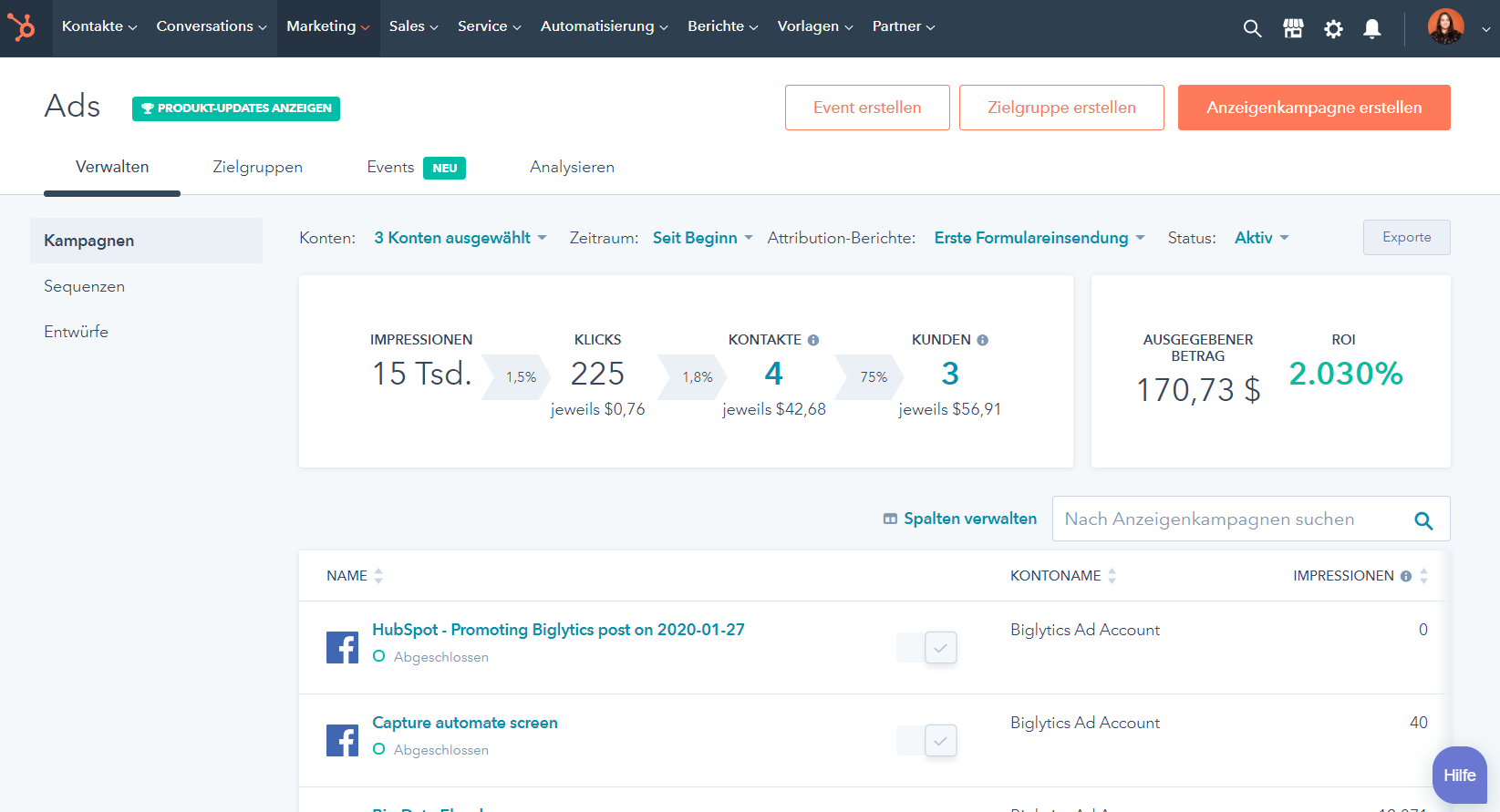Click the Kontakte count 4
This screenshot has width=1500, height=812.
[774, 374]
